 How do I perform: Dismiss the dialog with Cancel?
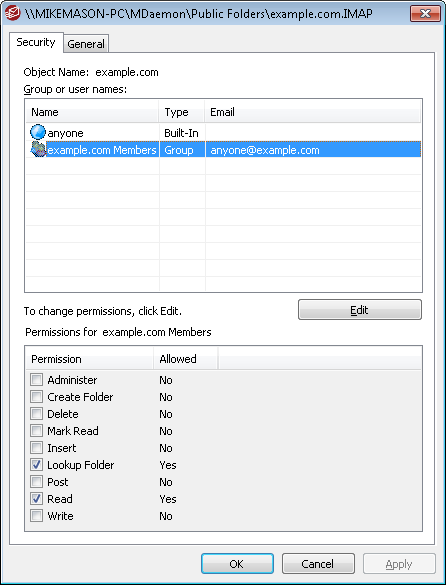tap(318, 563)
